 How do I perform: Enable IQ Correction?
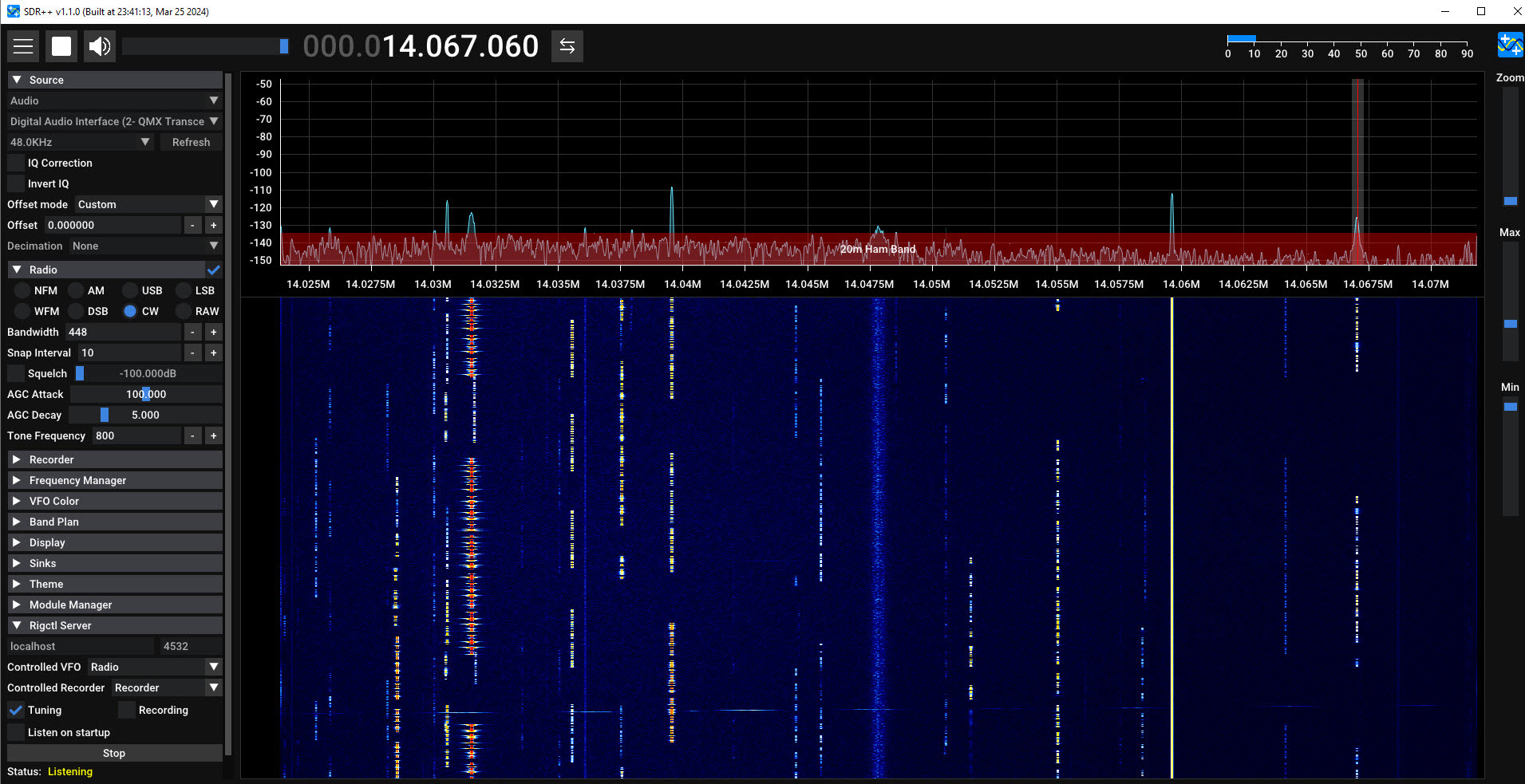pyautogui.click(x=15, y=163)
